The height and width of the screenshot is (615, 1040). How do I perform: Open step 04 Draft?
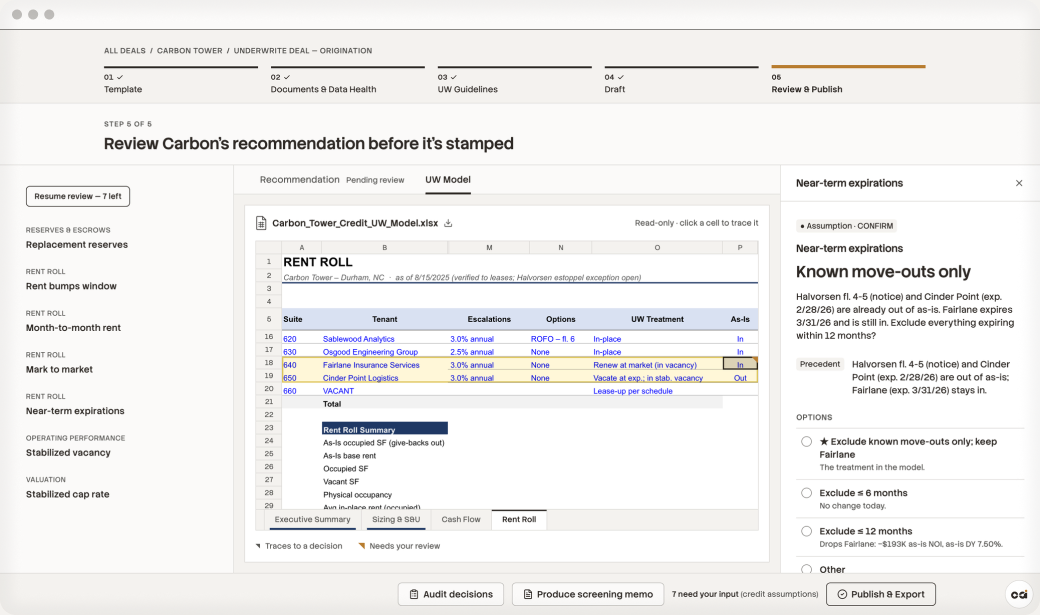(x=681, y=80)
